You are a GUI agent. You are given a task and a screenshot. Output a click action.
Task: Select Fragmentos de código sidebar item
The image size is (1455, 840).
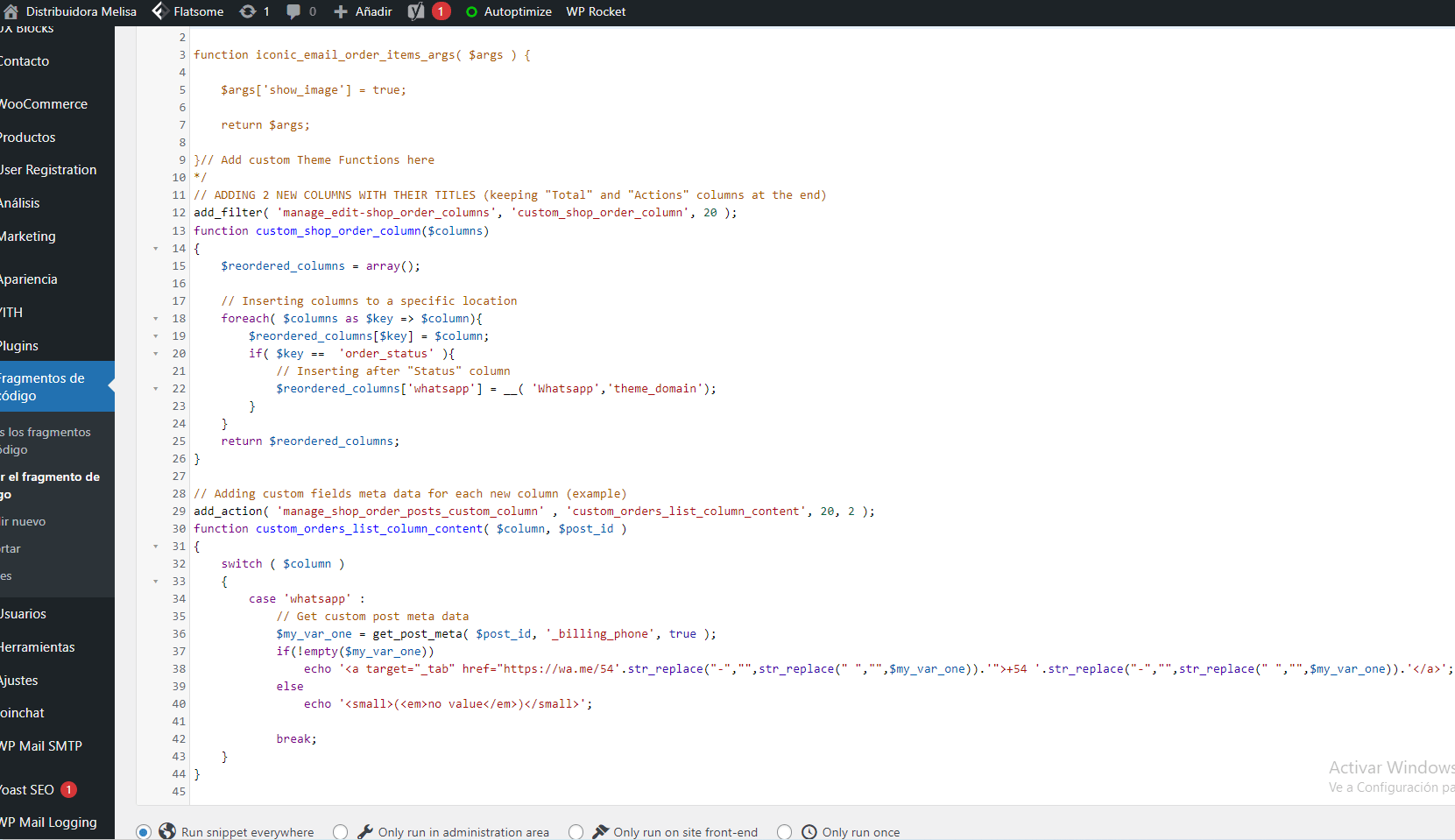(57, 386)
